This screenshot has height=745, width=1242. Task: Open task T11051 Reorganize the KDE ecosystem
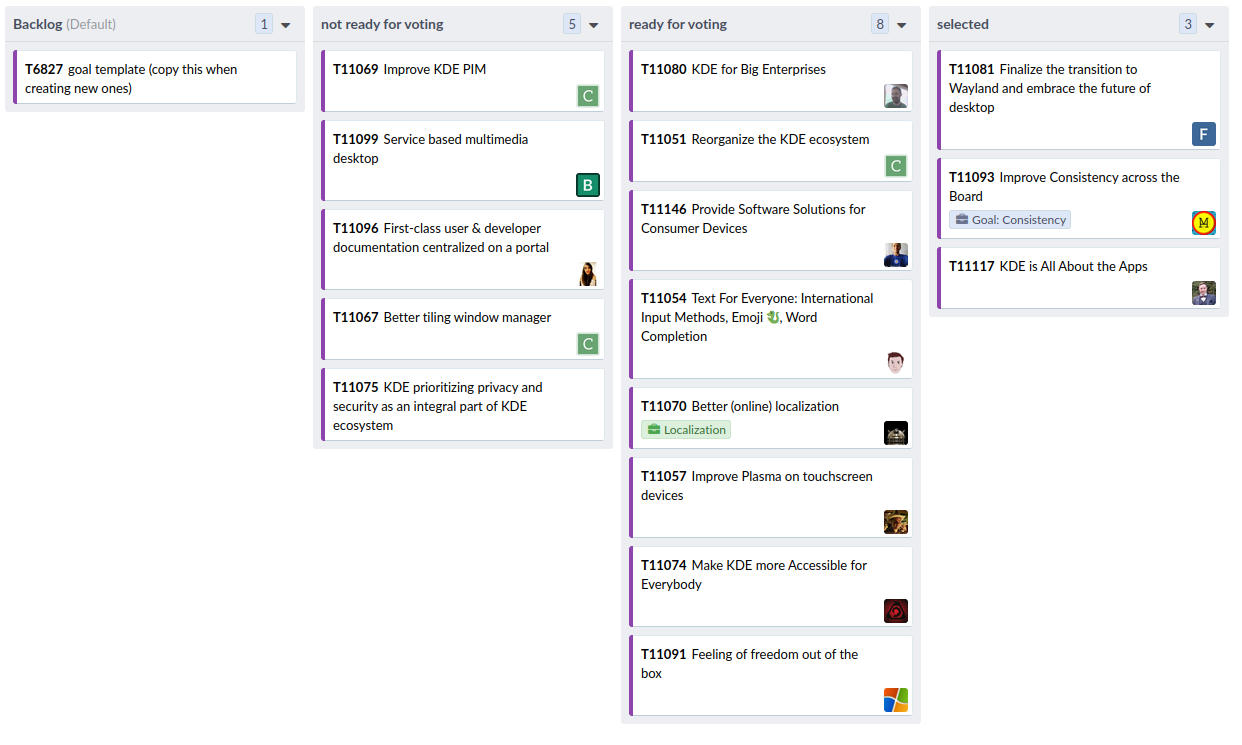755,139
